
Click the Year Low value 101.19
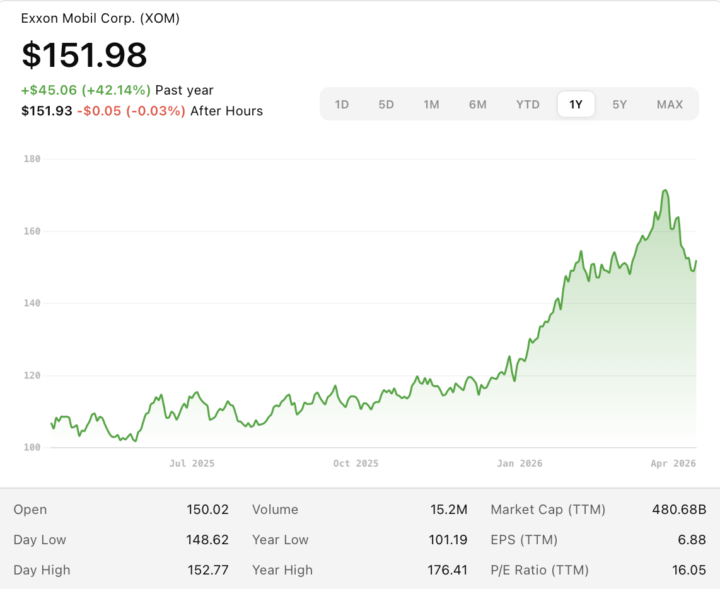pos(448,539)
